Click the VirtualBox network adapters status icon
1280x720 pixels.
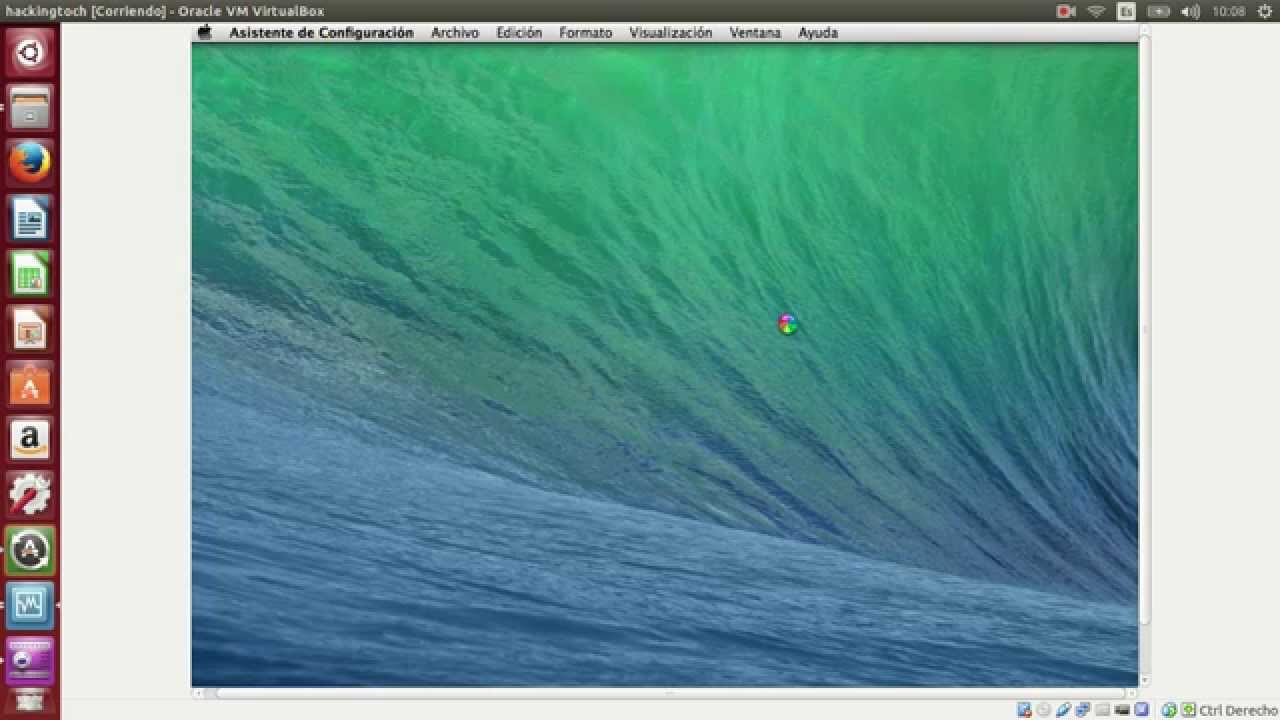[1083, 710]
